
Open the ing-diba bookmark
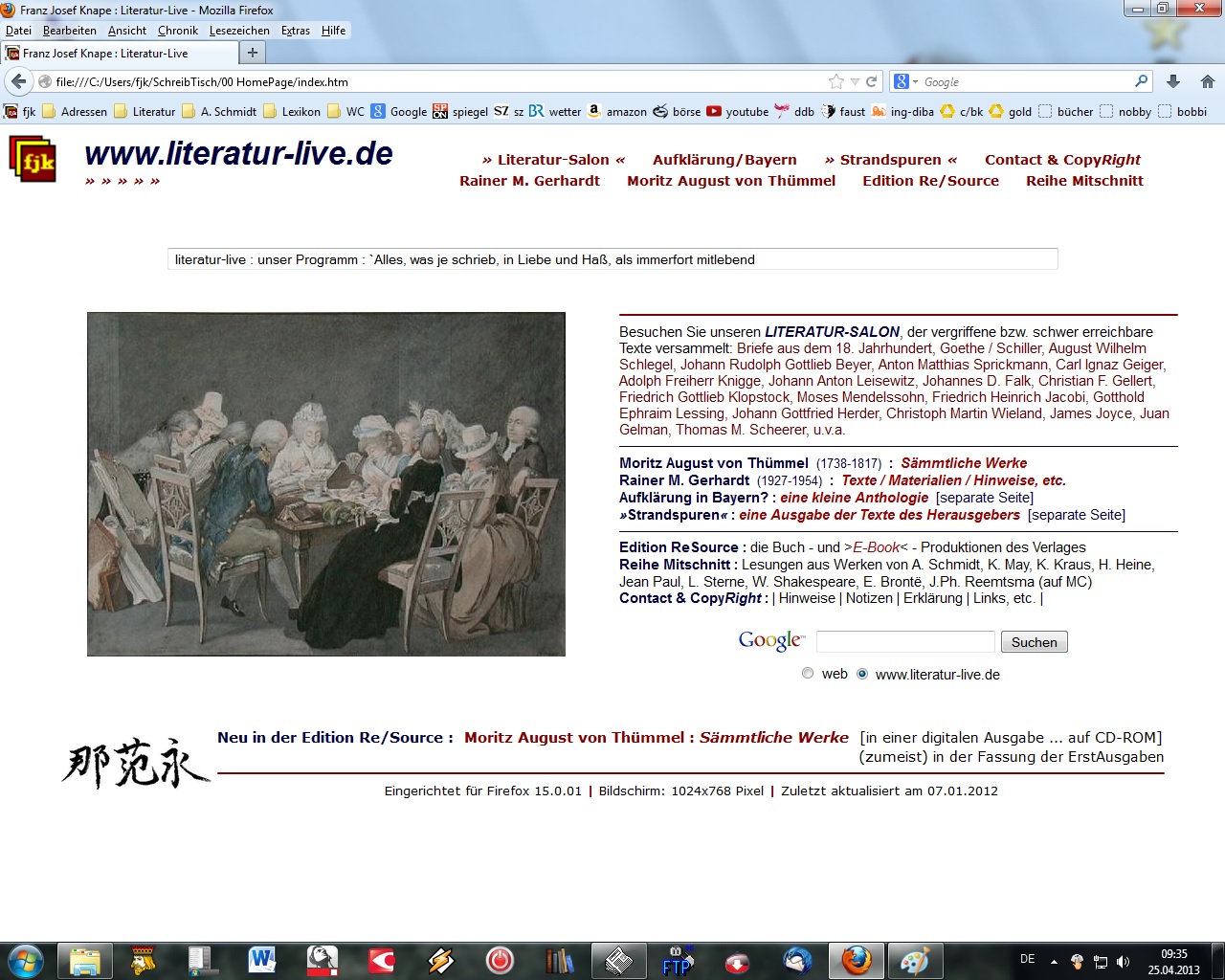(x=902, y=111)
